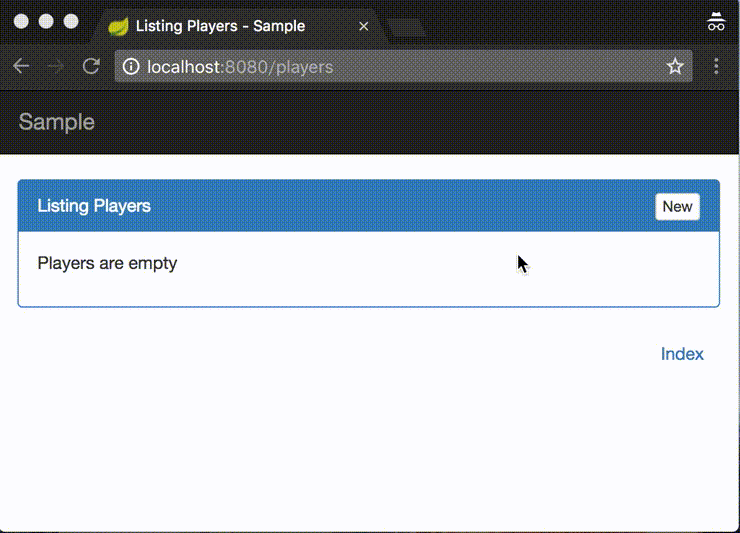Open the Index link
This screenshot has width=740, height=533.
[x=682, y=354]
